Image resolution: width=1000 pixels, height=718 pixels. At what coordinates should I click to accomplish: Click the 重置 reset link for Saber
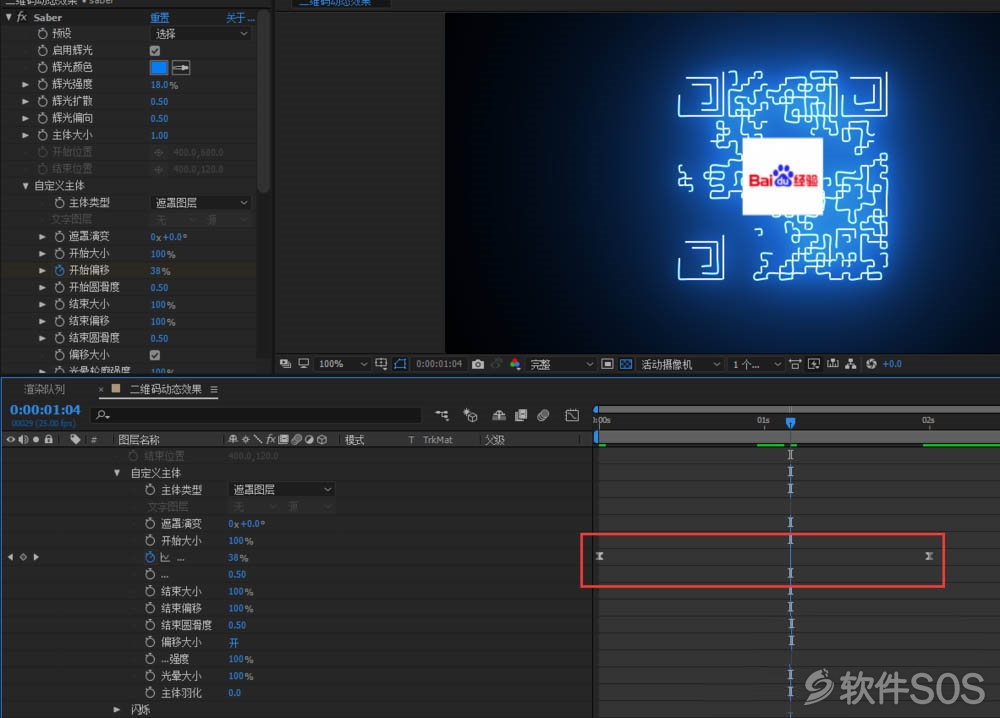coord(159,18)
